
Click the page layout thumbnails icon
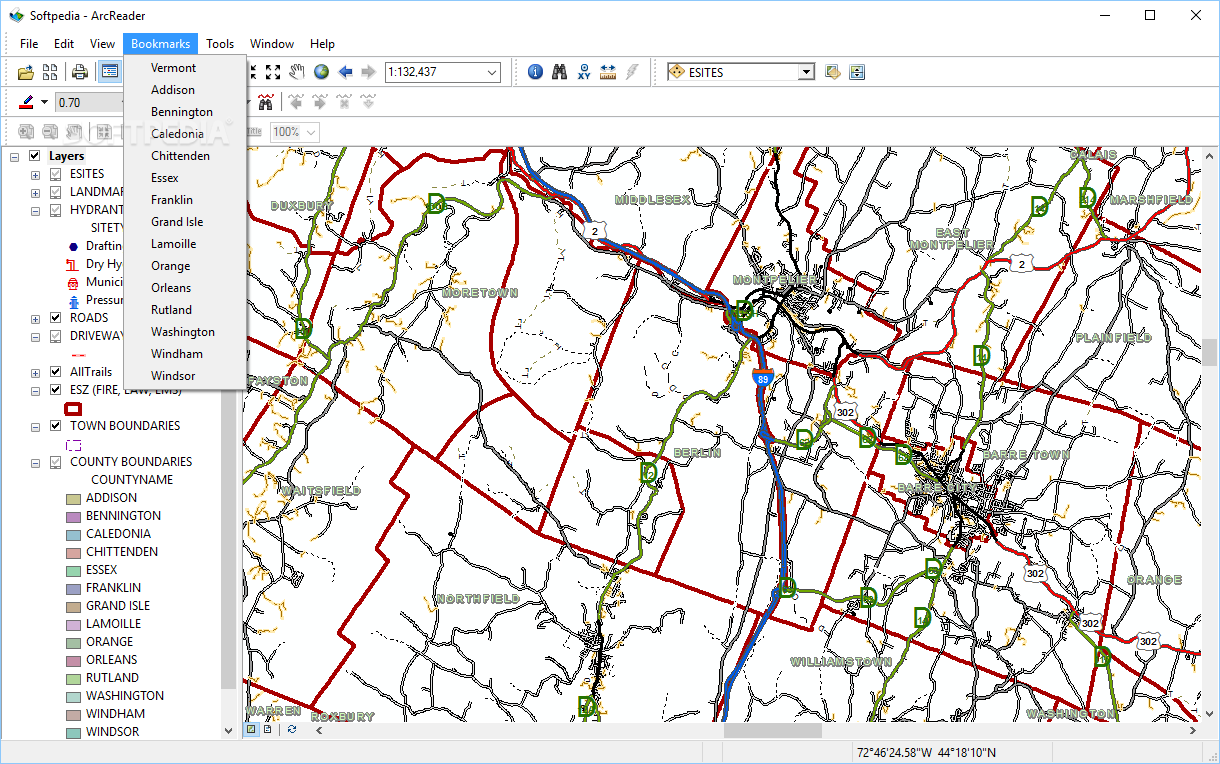coord(49,72)
